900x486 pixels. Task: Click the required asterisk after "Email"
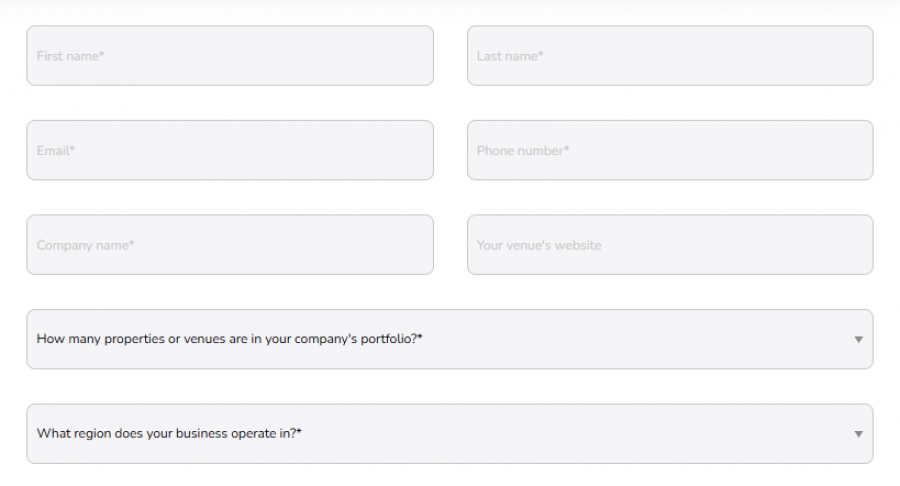pos(73,149)
